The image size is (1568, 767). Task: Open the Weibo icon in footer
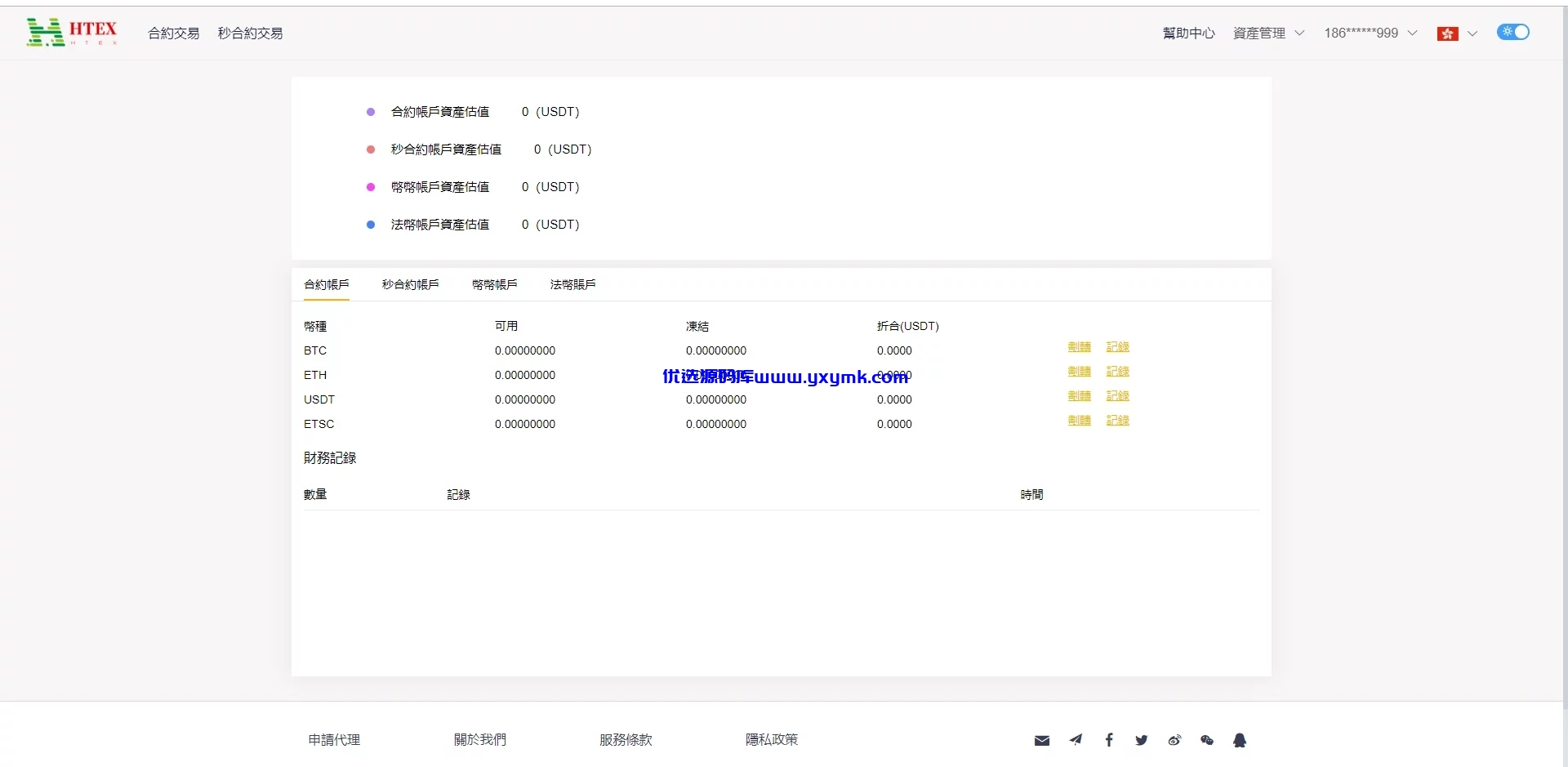click(x=1174, y=740)
